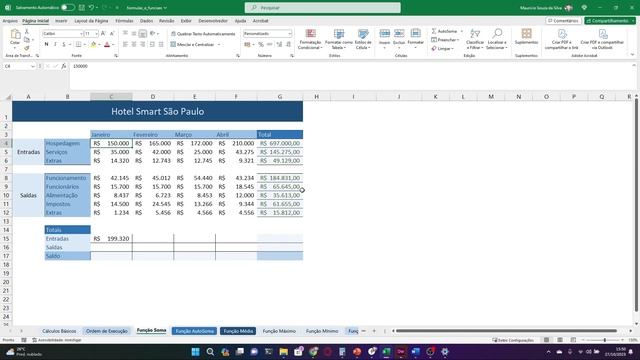The height and width of the screenshot is (360, 640).
Task: Click the red font color swatch
Action: point(107,44)
